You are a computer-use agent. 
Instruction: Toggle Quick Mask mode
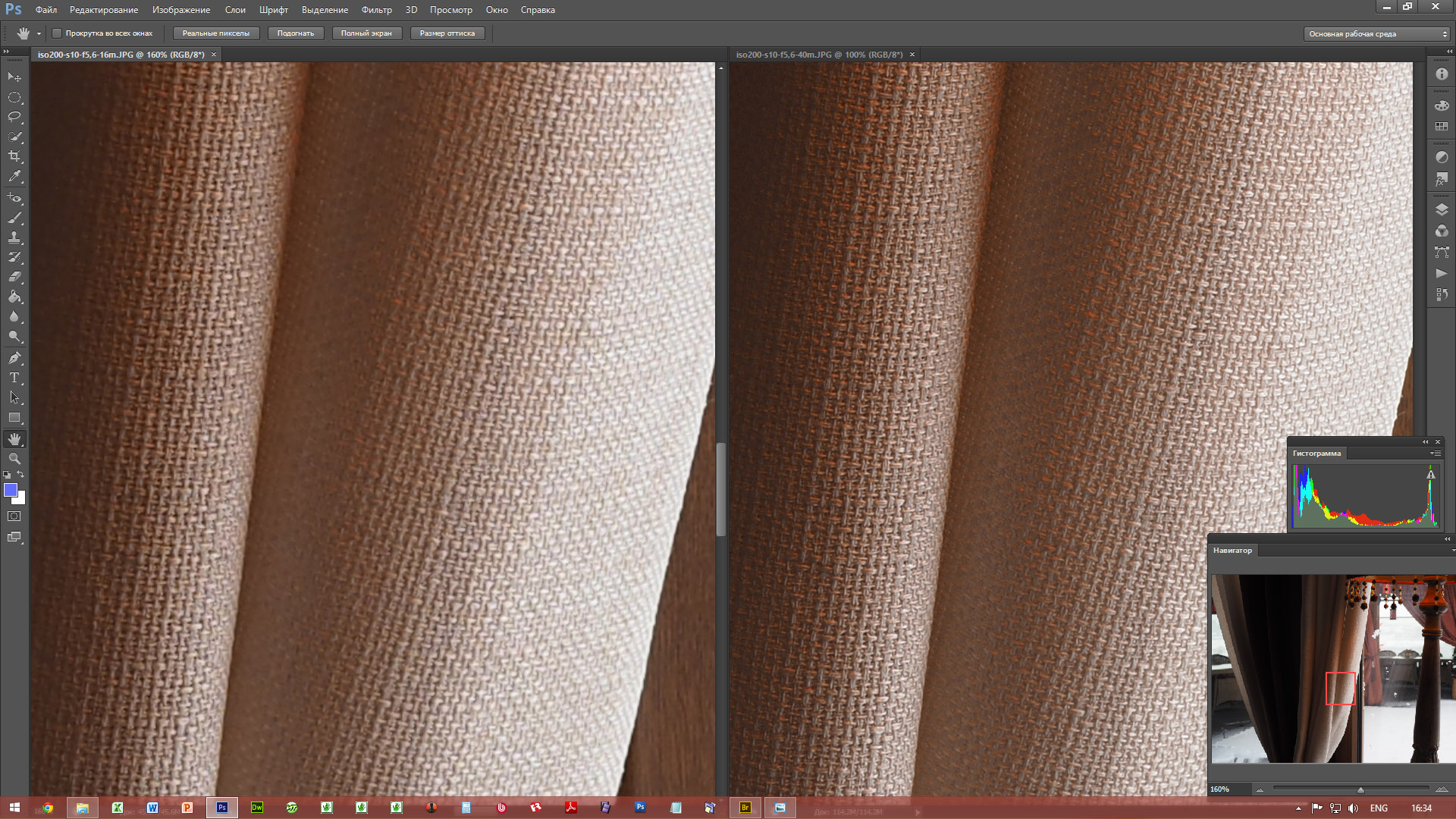click(x=14, y=516)
